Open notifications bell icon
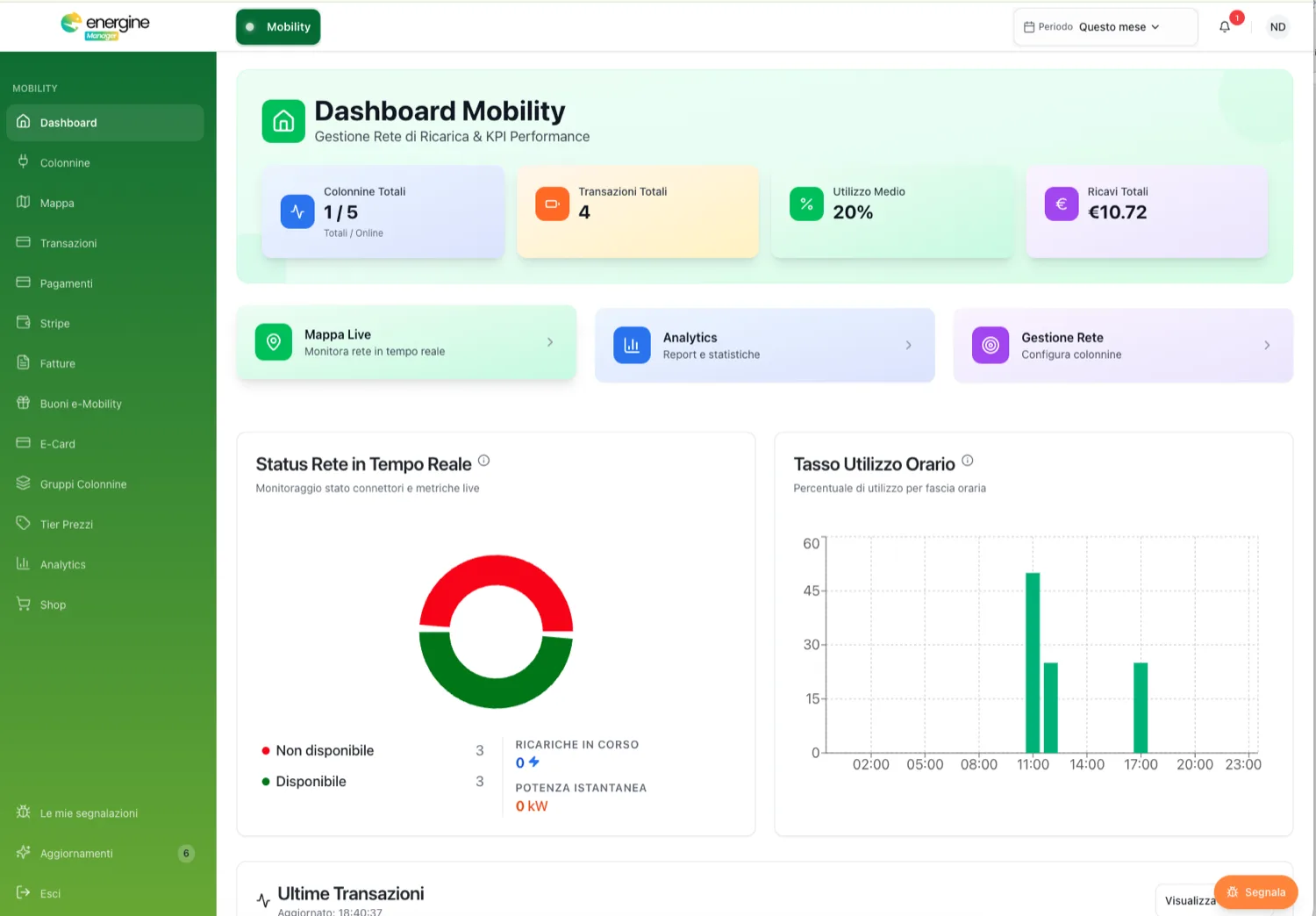 (x=1225, y=27)
